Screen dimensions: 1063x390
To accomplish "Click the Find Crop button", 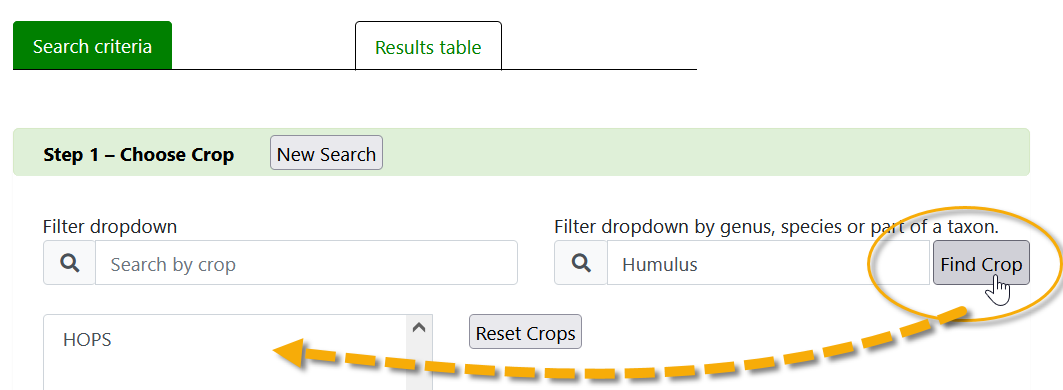I will click(x=981, y=263).
